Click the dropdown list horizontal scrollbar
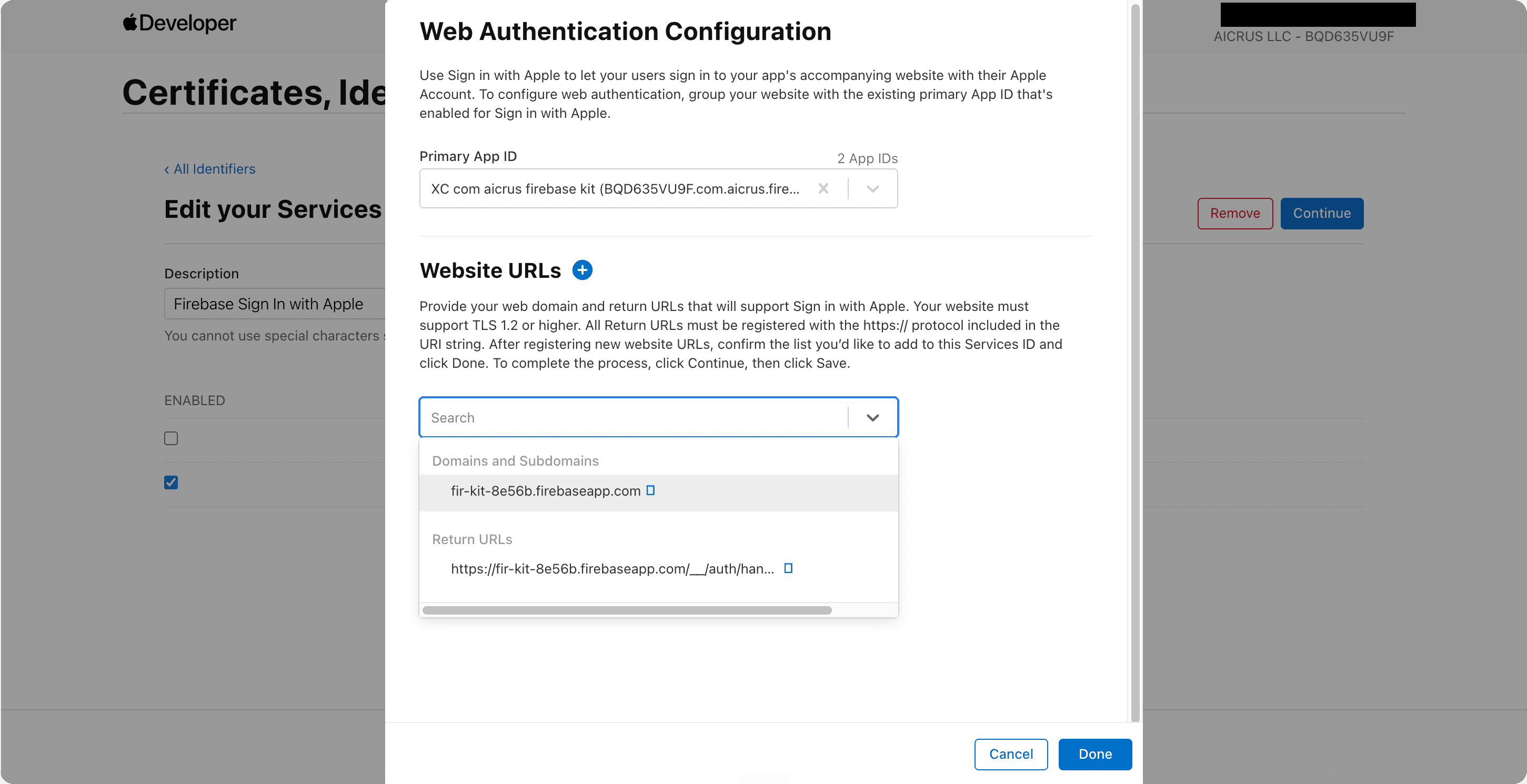1527x784 pixels. [627, 610]
